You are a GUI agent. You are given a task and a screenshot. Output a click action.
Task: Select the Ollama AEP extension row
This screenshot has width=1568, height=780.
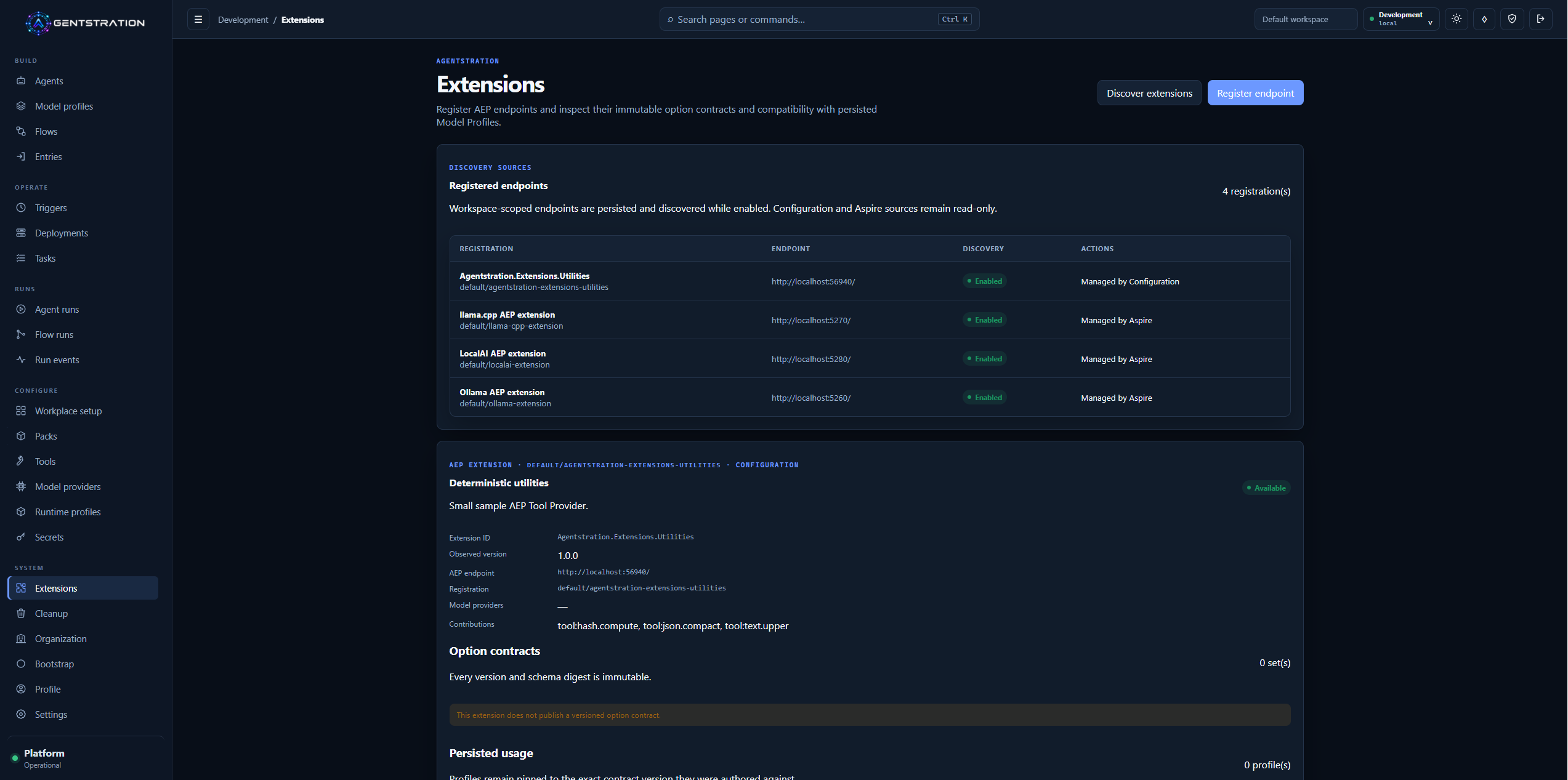[870, 398]
